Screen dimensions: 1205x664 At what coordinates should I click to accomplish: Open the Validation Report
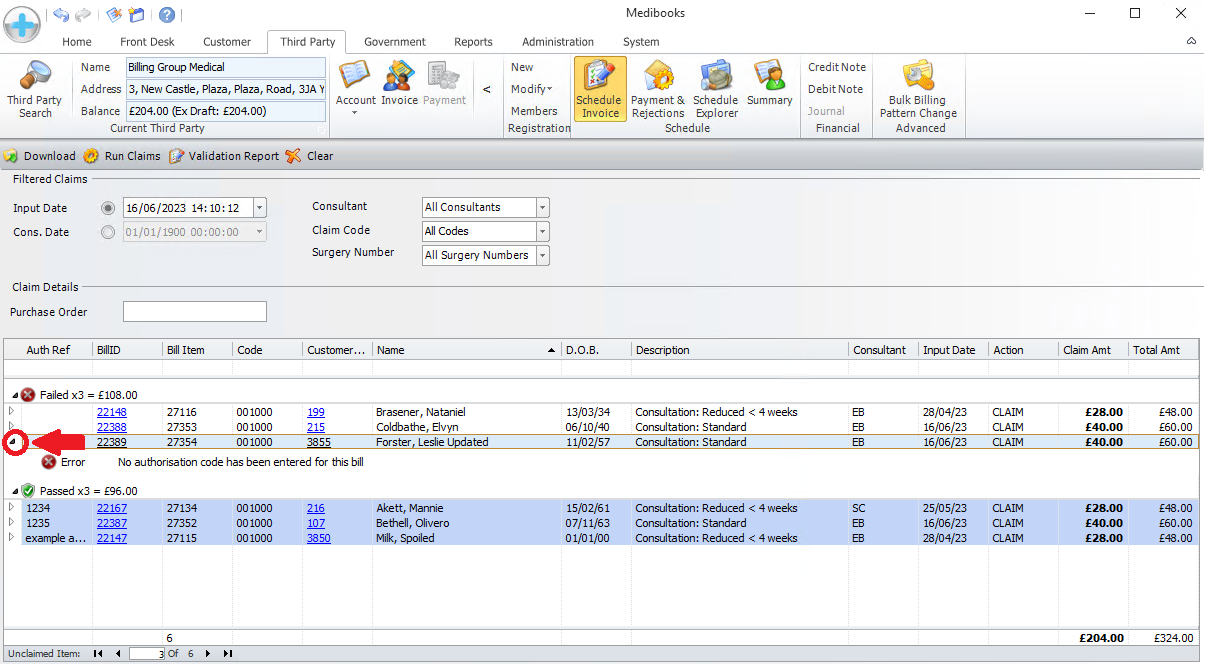[224, 156]
